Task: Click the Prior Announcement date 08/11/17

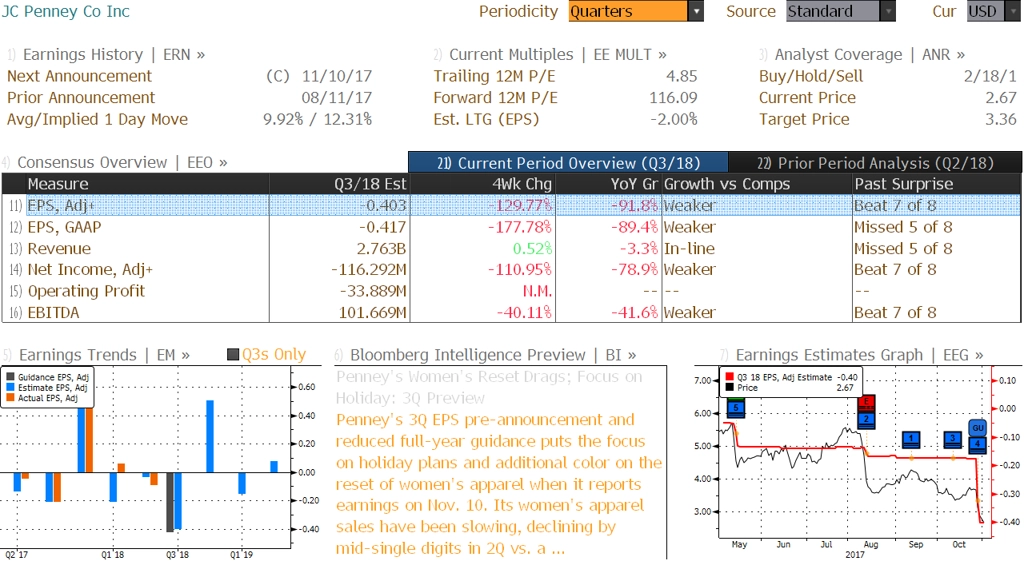Action: pos(336,97)
